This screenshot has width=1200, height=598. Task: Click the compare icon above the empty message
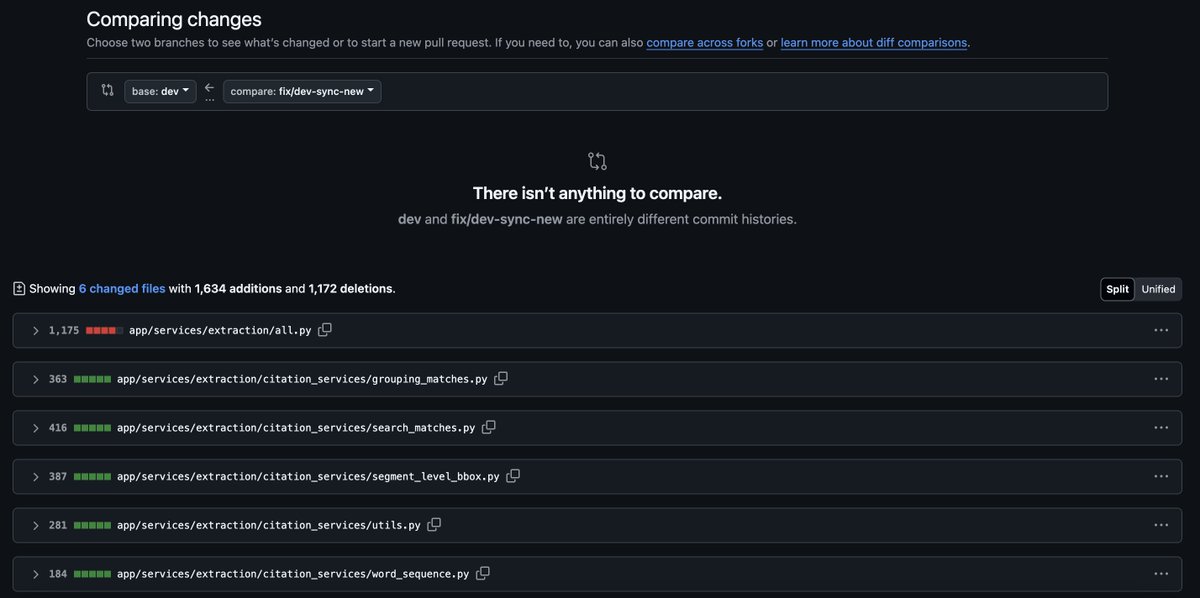pyautogui.click(x=597, y=161)
